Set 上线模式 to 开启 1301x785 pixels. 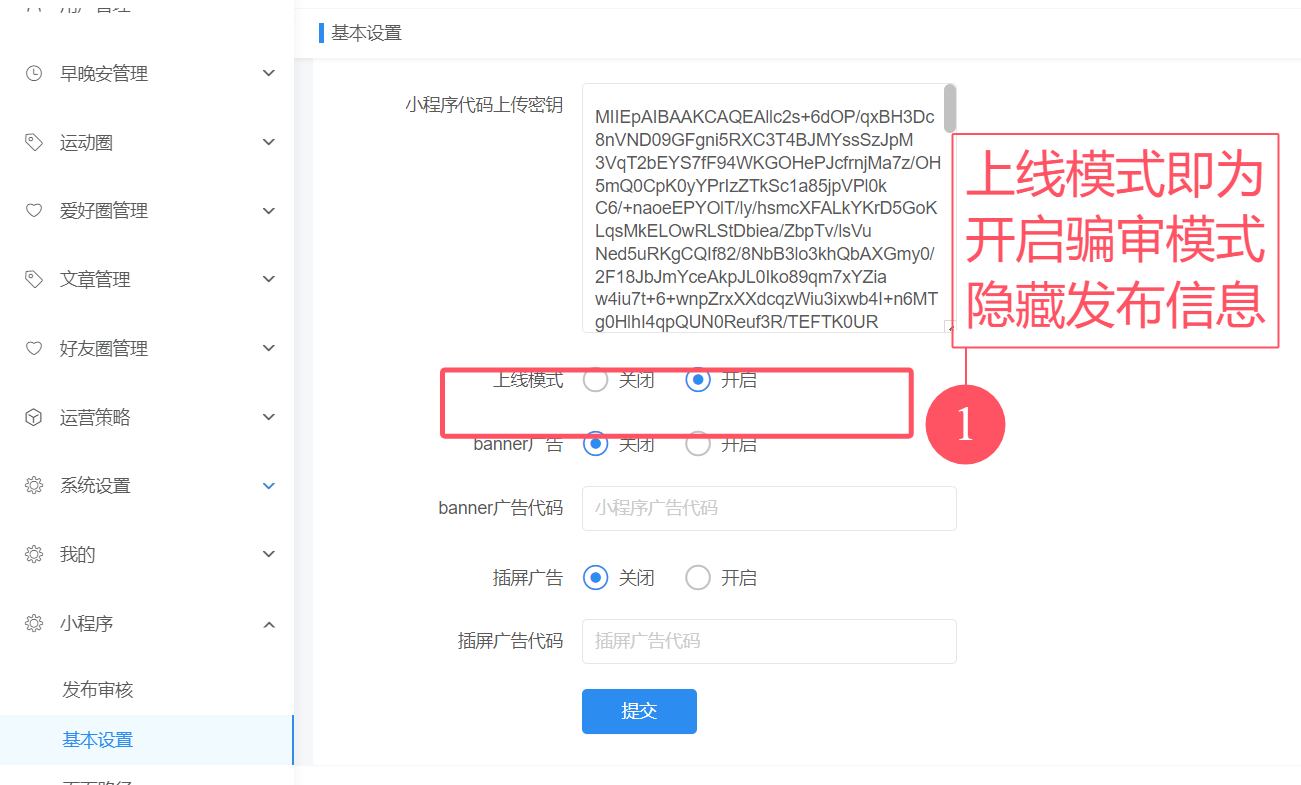(x=698, y=380)
